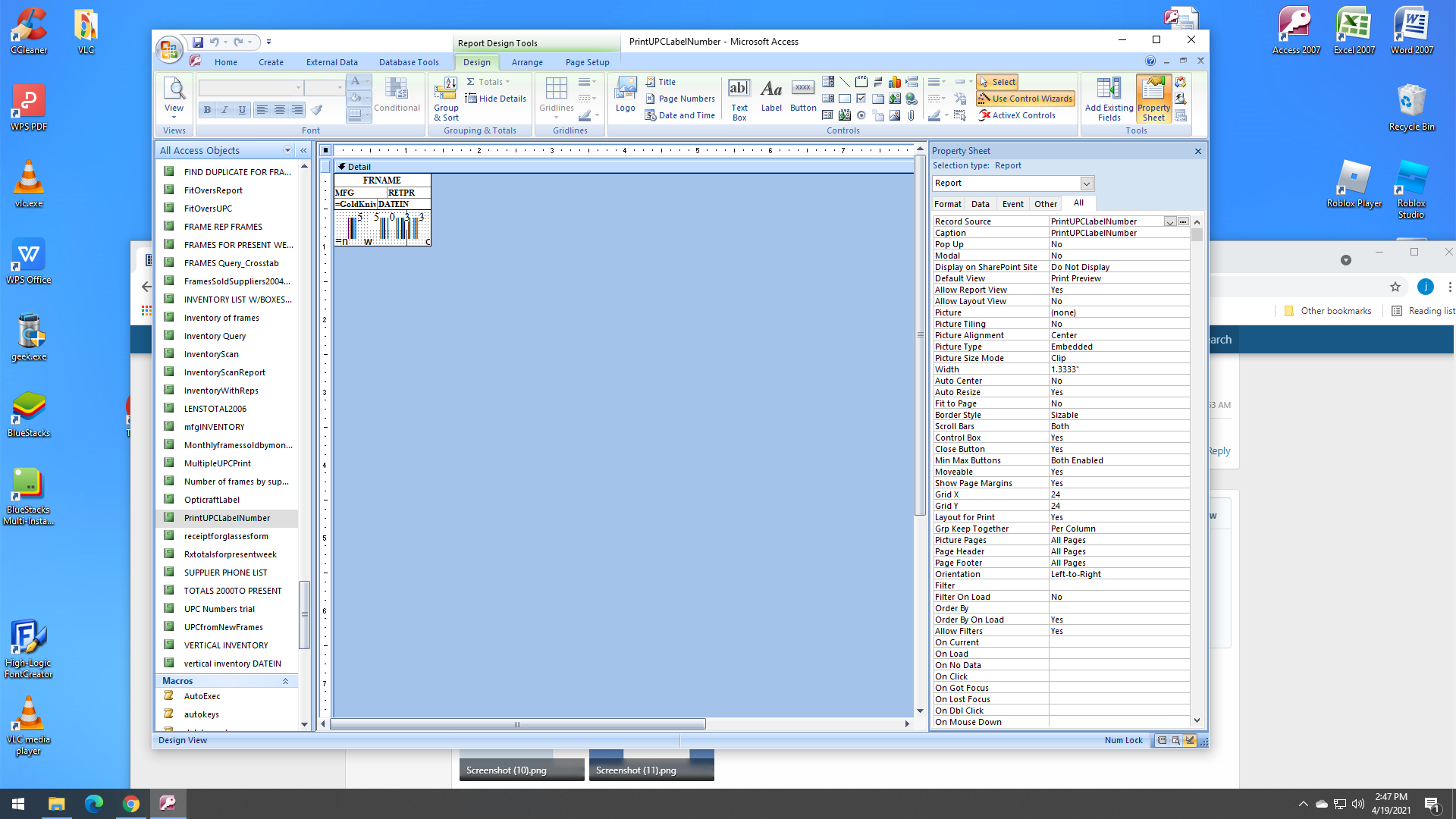Viewport: 1456px width, 819px height.
Task: Toggle the Property Sheet button off
Action: tap(1153, 99)
